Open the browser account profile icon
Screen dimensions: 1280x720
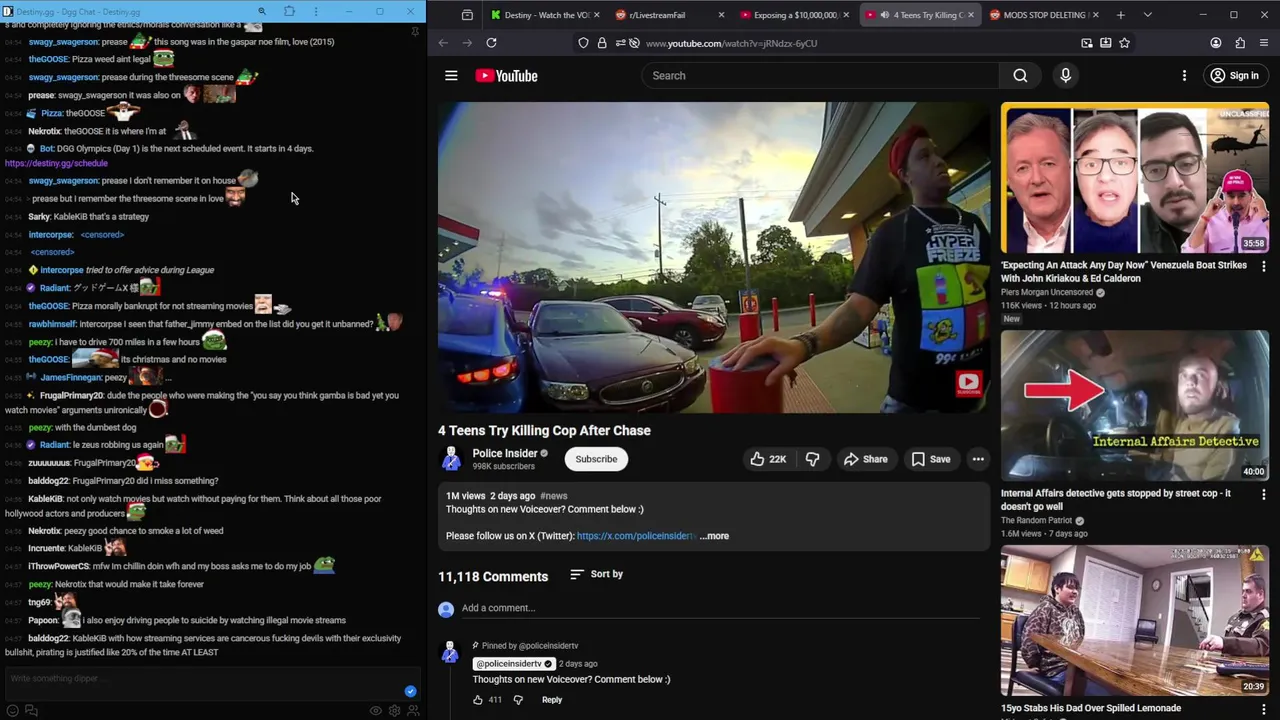pos(1215,43)
